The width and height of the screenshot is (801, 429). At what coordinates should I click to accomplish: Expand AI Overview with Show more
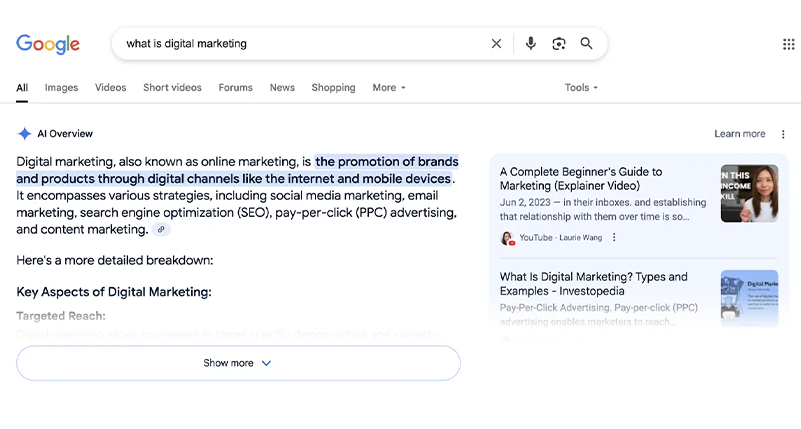(x=238, y=363)
